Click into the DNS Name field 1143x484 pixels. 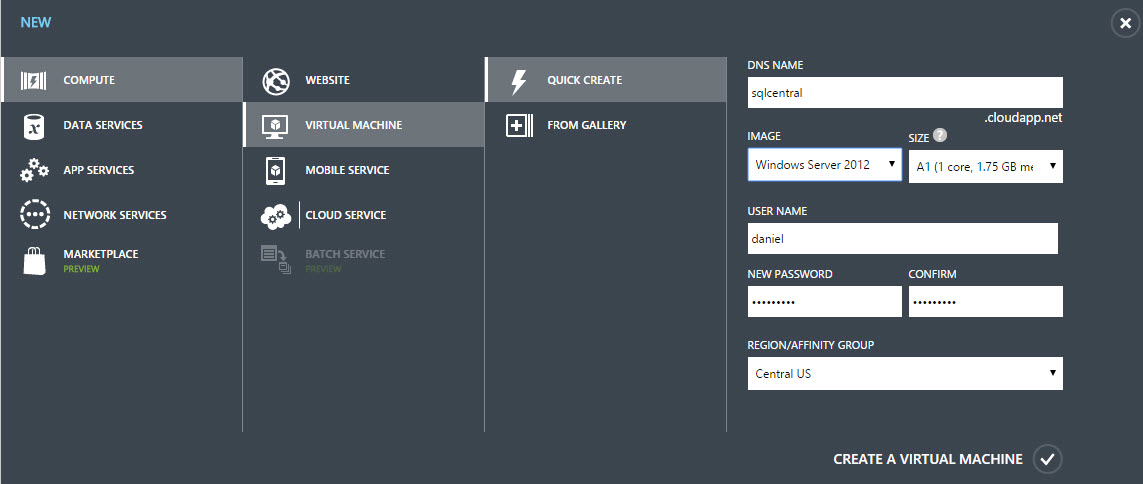[x=904, y=93]
